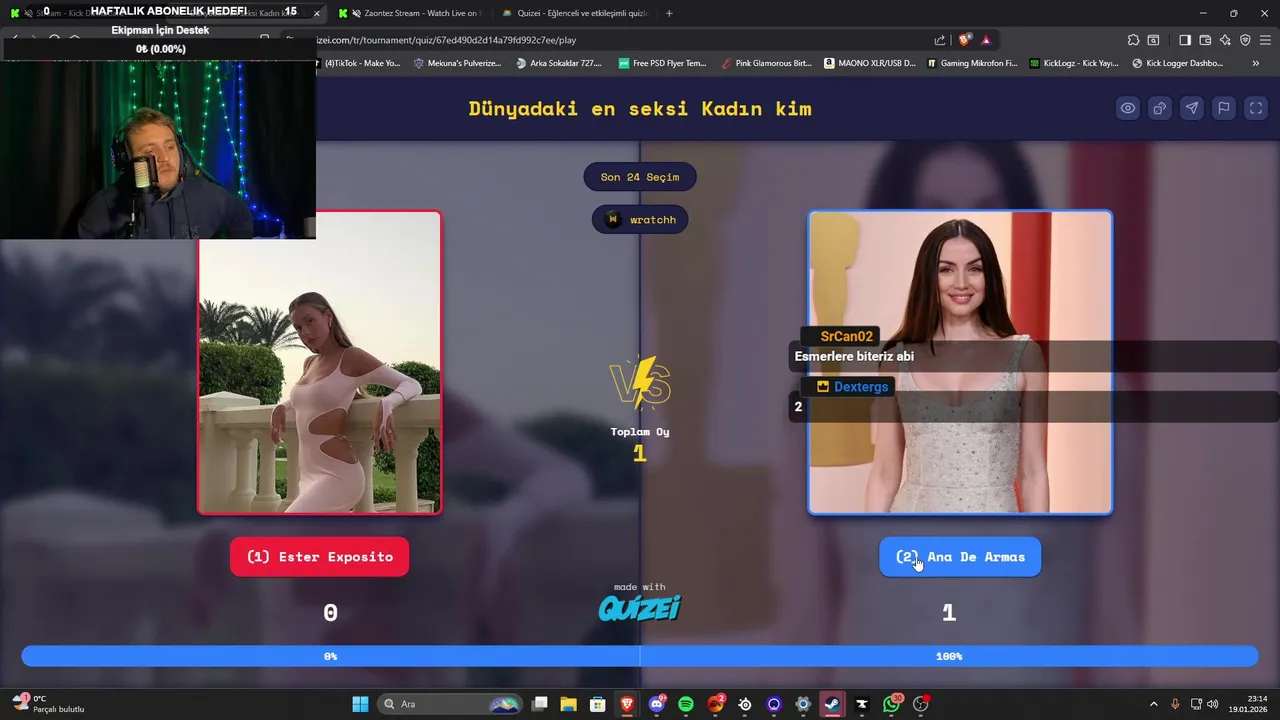Open the browser extensions puzzle icon
This screenshot has width=1280, height=720.
[x=1133, y=40]
